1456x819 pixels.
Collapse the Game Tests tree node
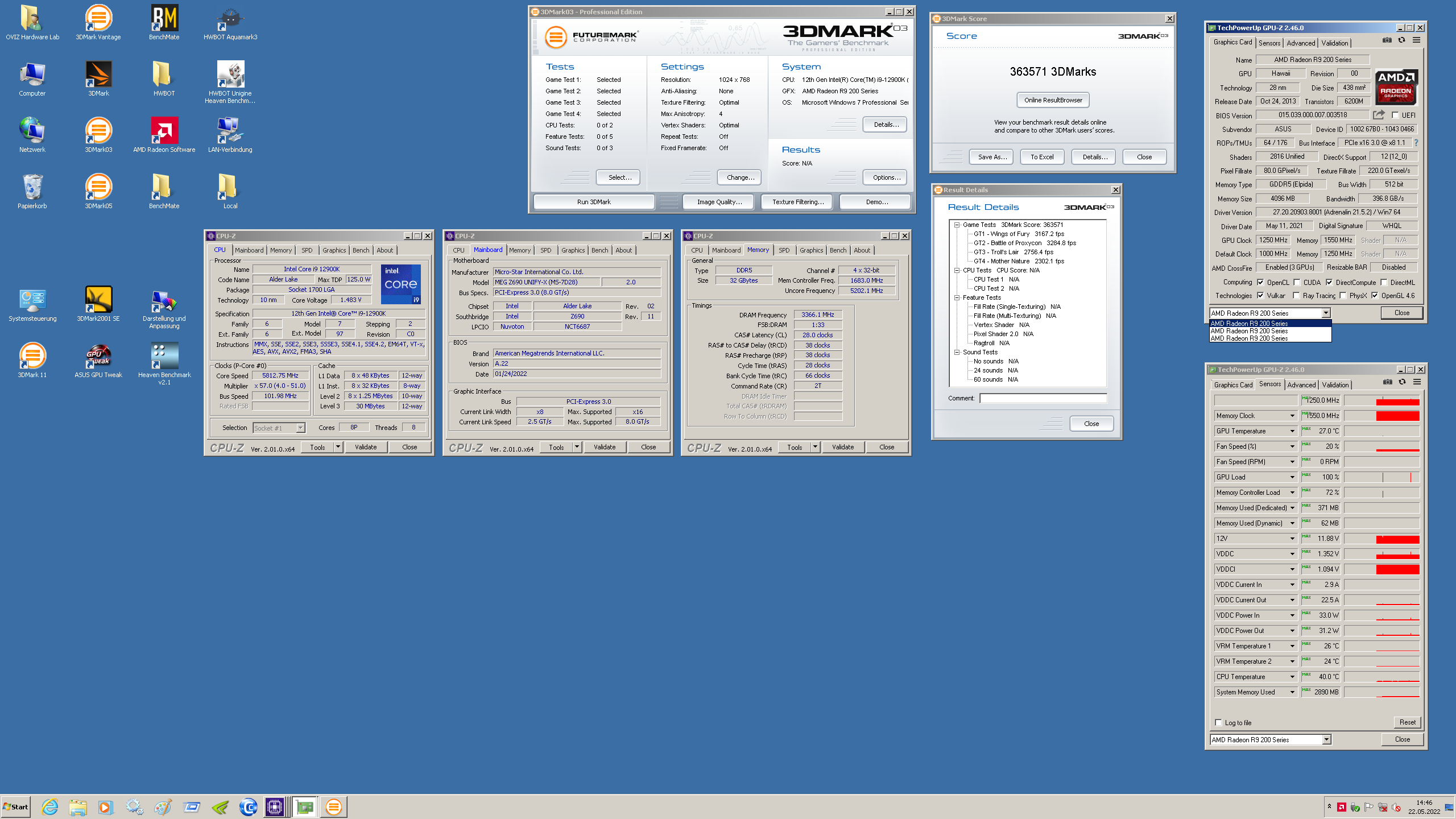[x=957, y=225]
